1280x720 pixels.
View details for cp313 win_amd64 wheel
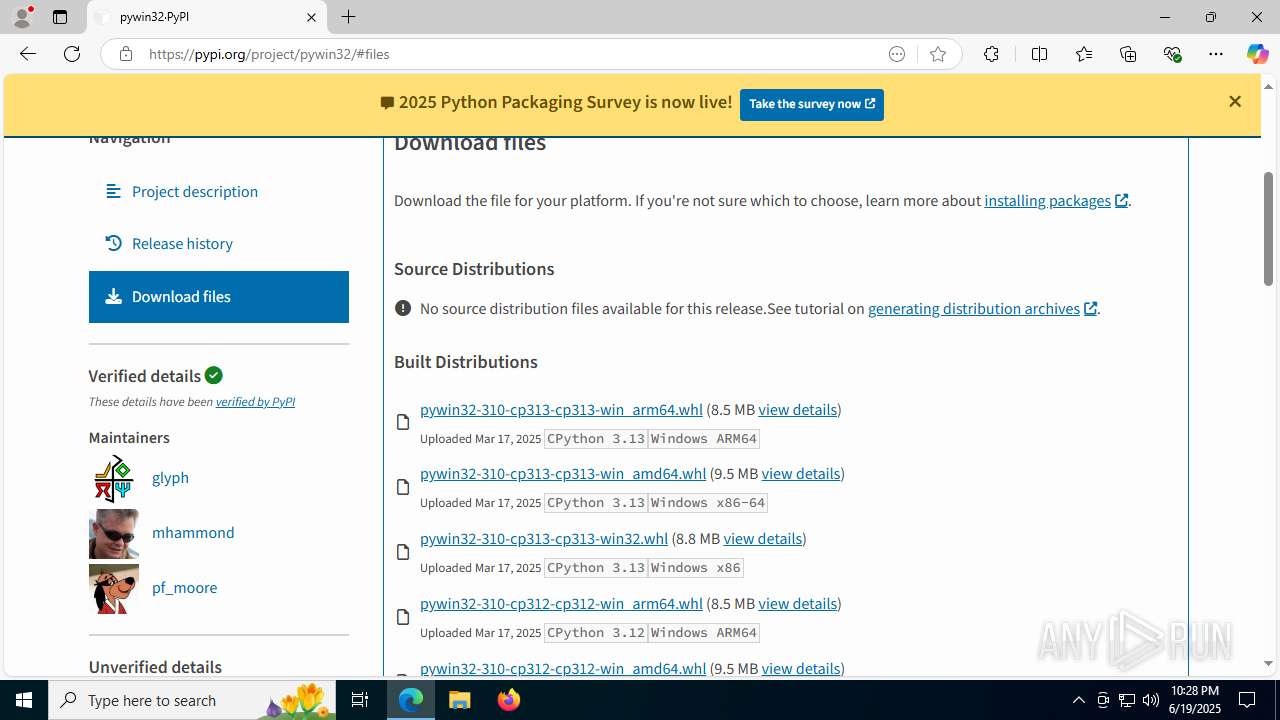click(801, 473)
